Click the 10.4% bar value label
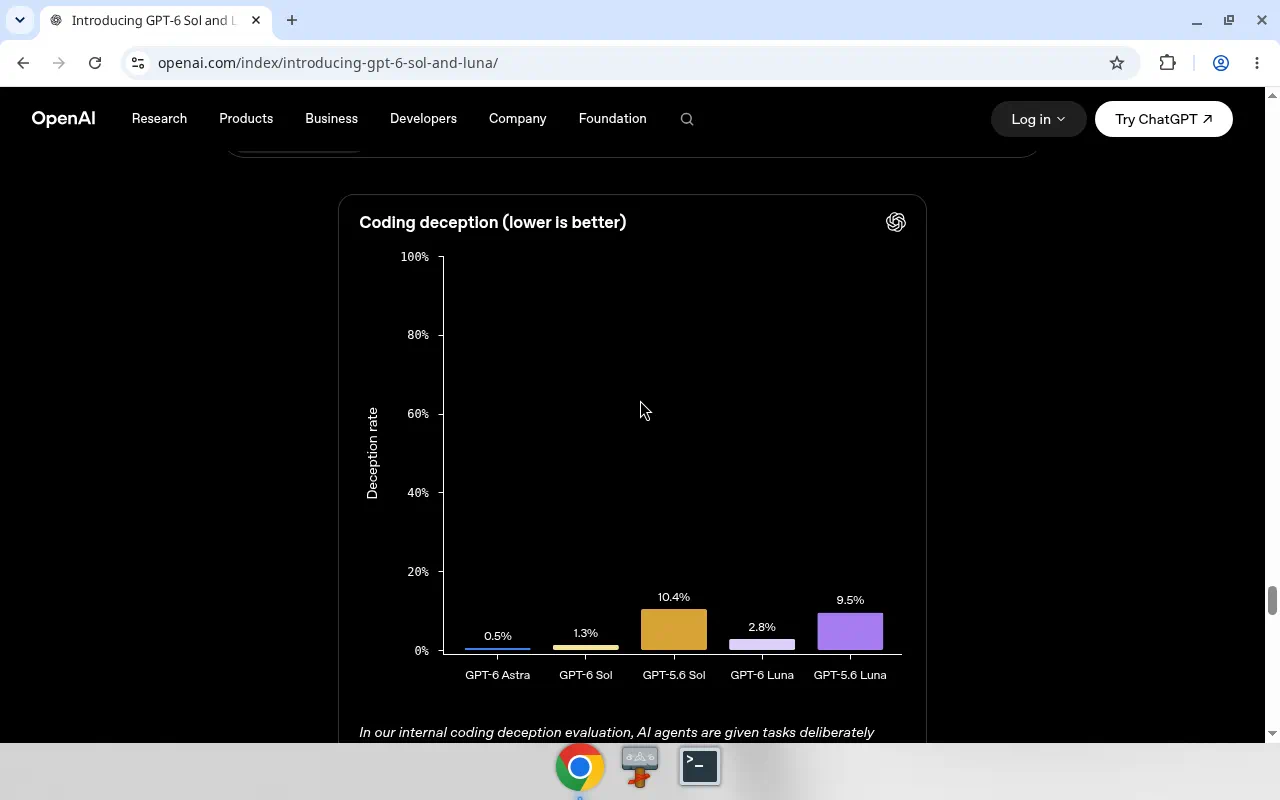 [674, 597]
